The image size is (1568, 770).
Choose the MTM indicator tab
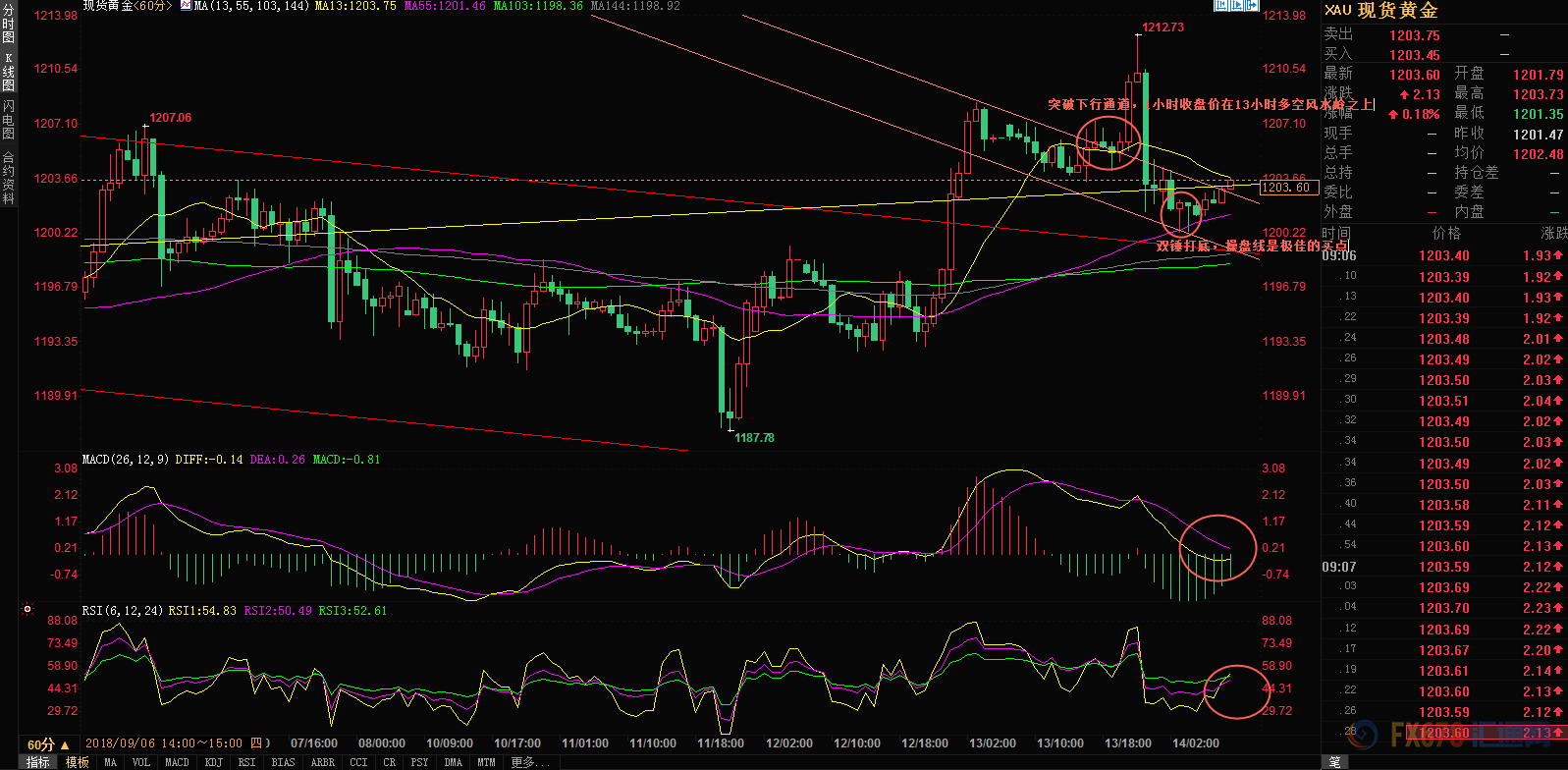pyautogui.click(x=486, y=762)
